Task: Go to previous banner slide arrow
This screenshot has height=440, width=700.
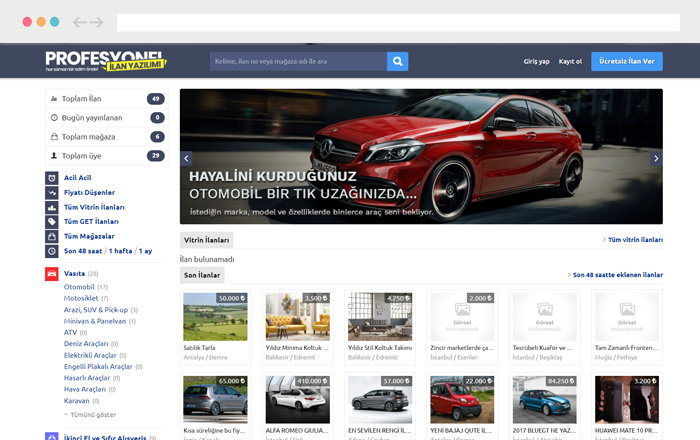Action: pyautogui.click(x=186, y=158)
